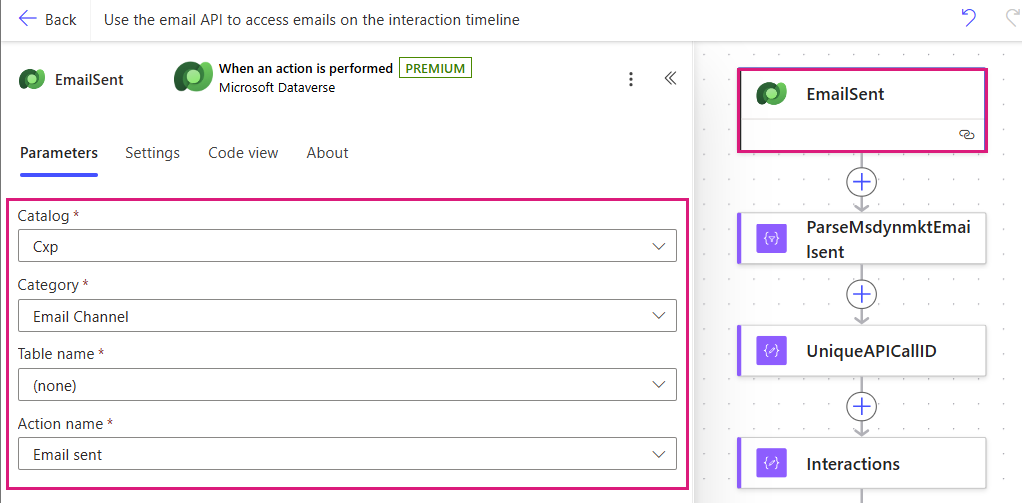This screenshot has width=1022, height=503.
Task: Click the UniqueAPICallID compose icon
Action: (x=772, y=351)
